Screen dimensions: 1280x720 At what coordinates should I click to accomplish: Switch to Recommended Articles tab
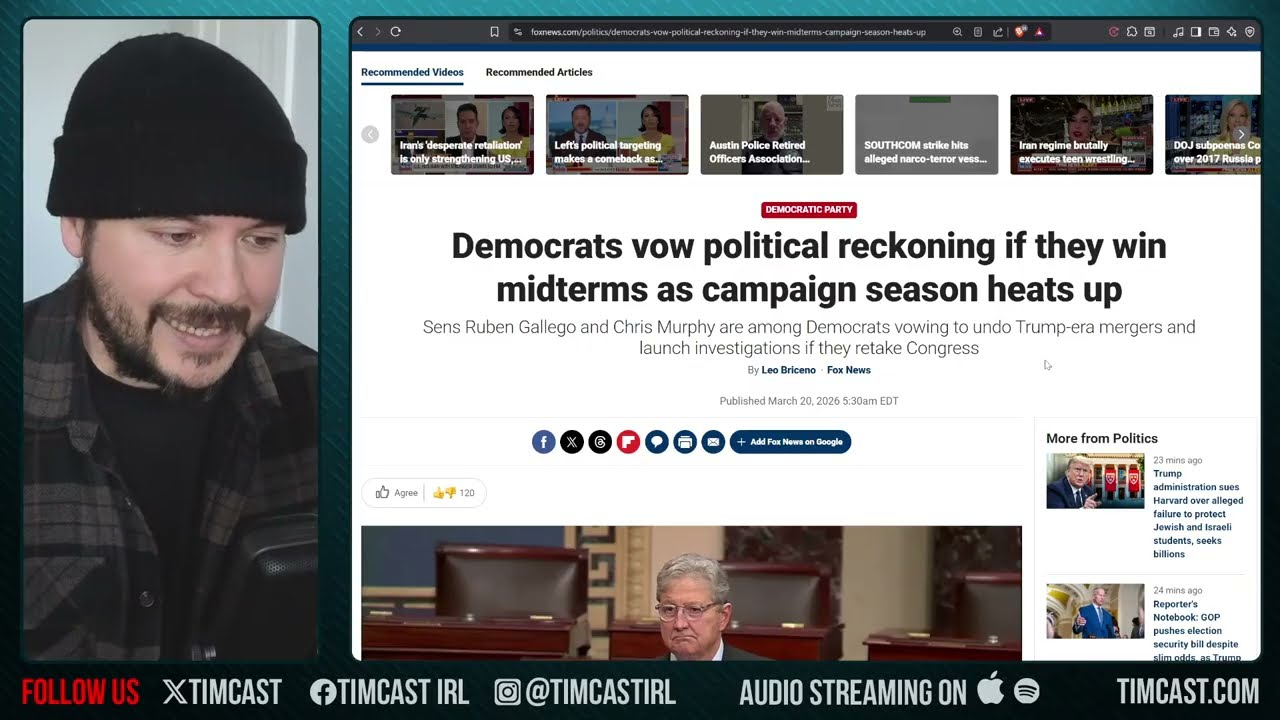[x=539, y=72]
